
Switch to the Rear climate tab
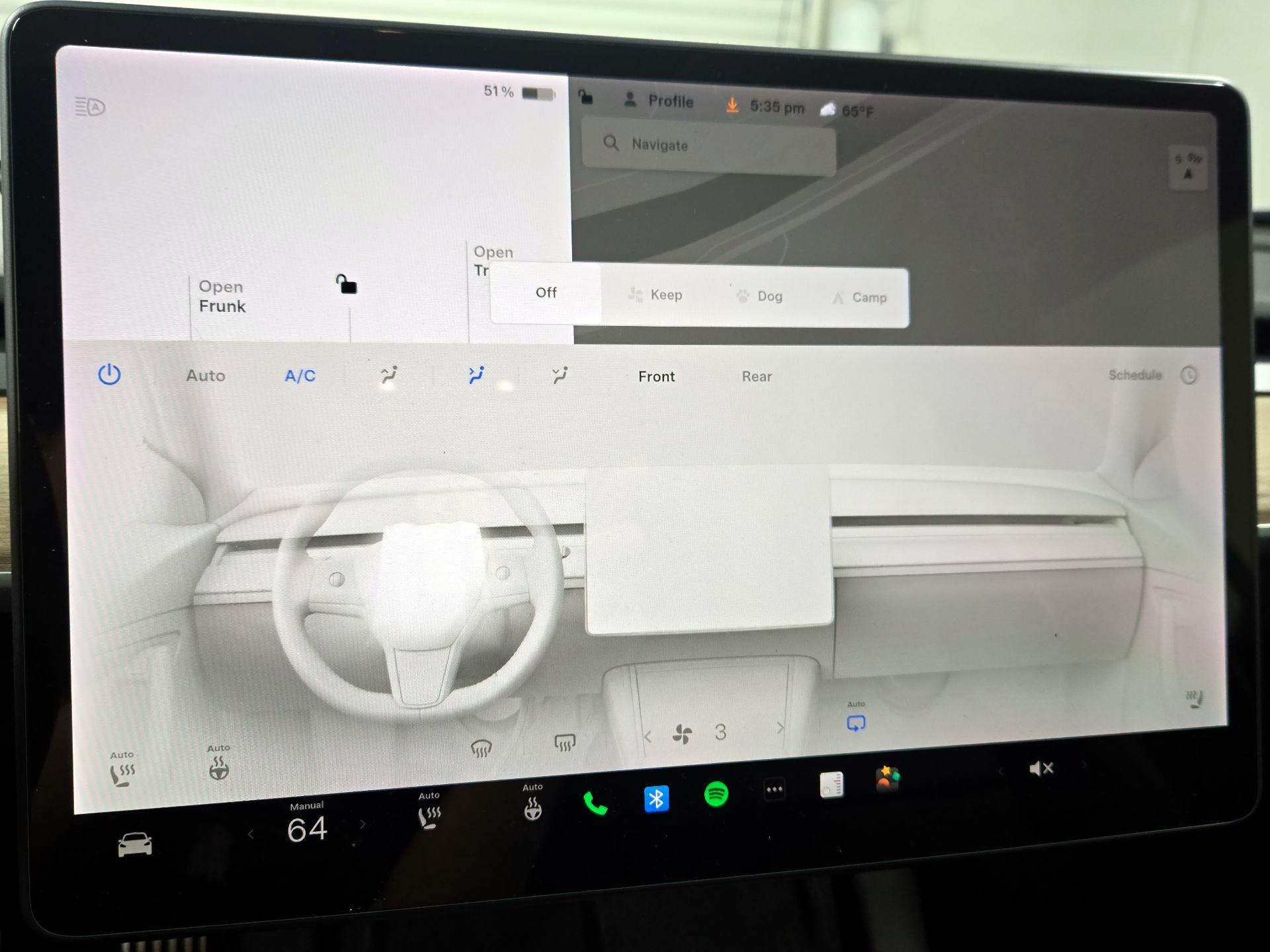tap(755, 376)
